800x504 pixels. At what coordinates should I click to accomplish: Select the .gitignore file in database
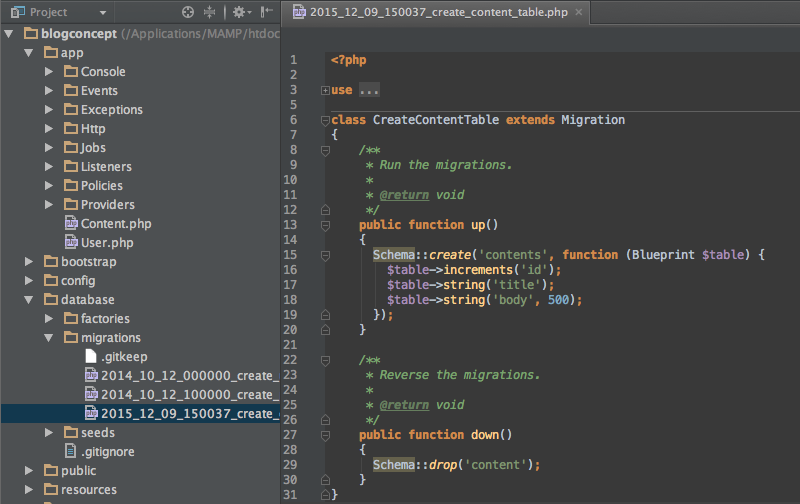(x=108, y=452)
